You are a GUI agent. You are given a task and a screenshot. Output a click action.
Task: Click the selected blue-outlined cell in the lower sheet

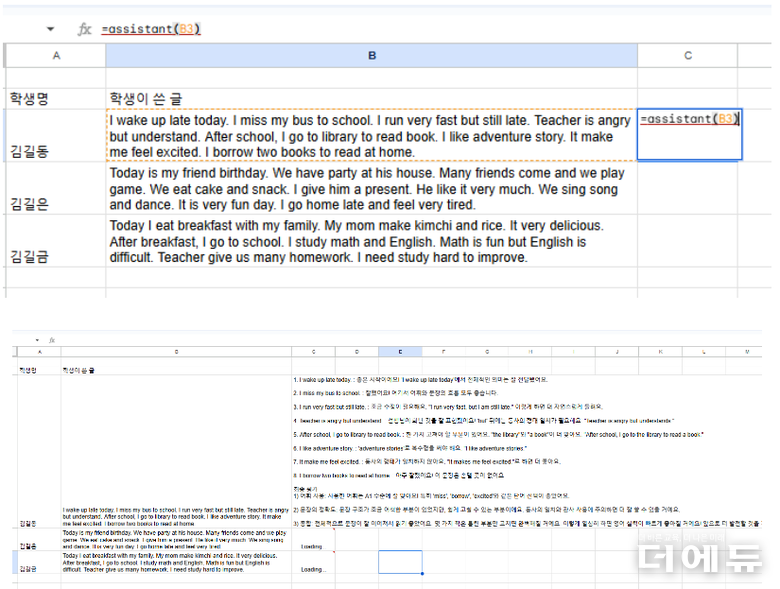click(400, 562)
